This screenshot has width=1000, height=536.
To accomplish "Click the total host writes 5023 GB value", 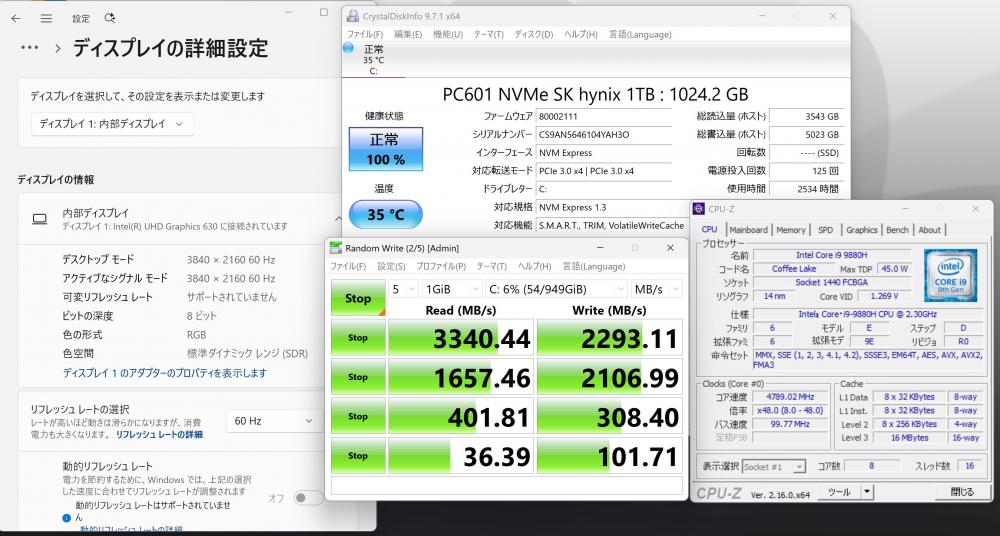I will click(807, 135).
